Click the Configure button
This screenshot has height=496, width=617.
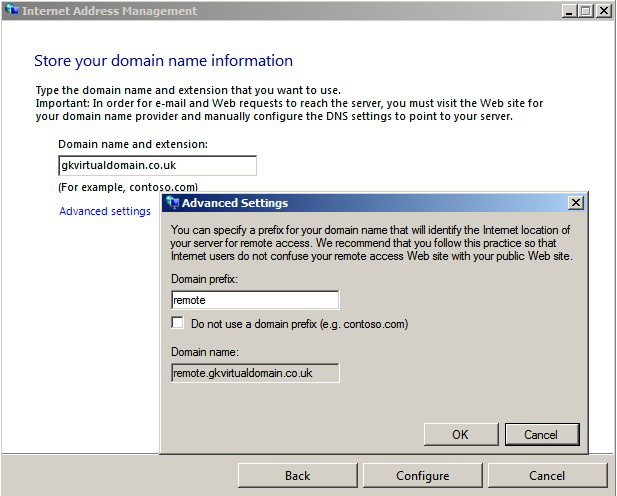[423, 476]
